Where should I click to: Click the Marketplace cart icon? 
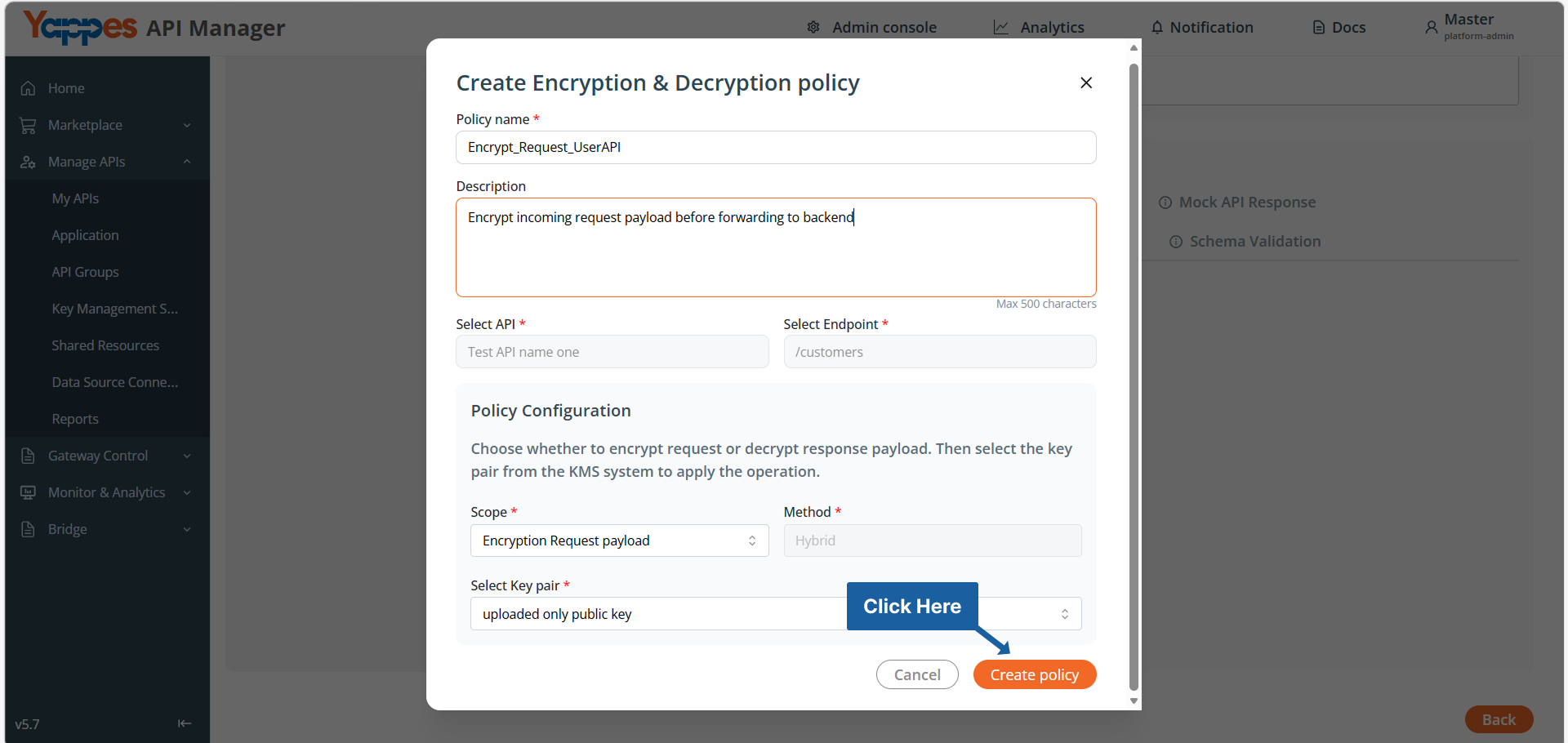click(28, 125)
